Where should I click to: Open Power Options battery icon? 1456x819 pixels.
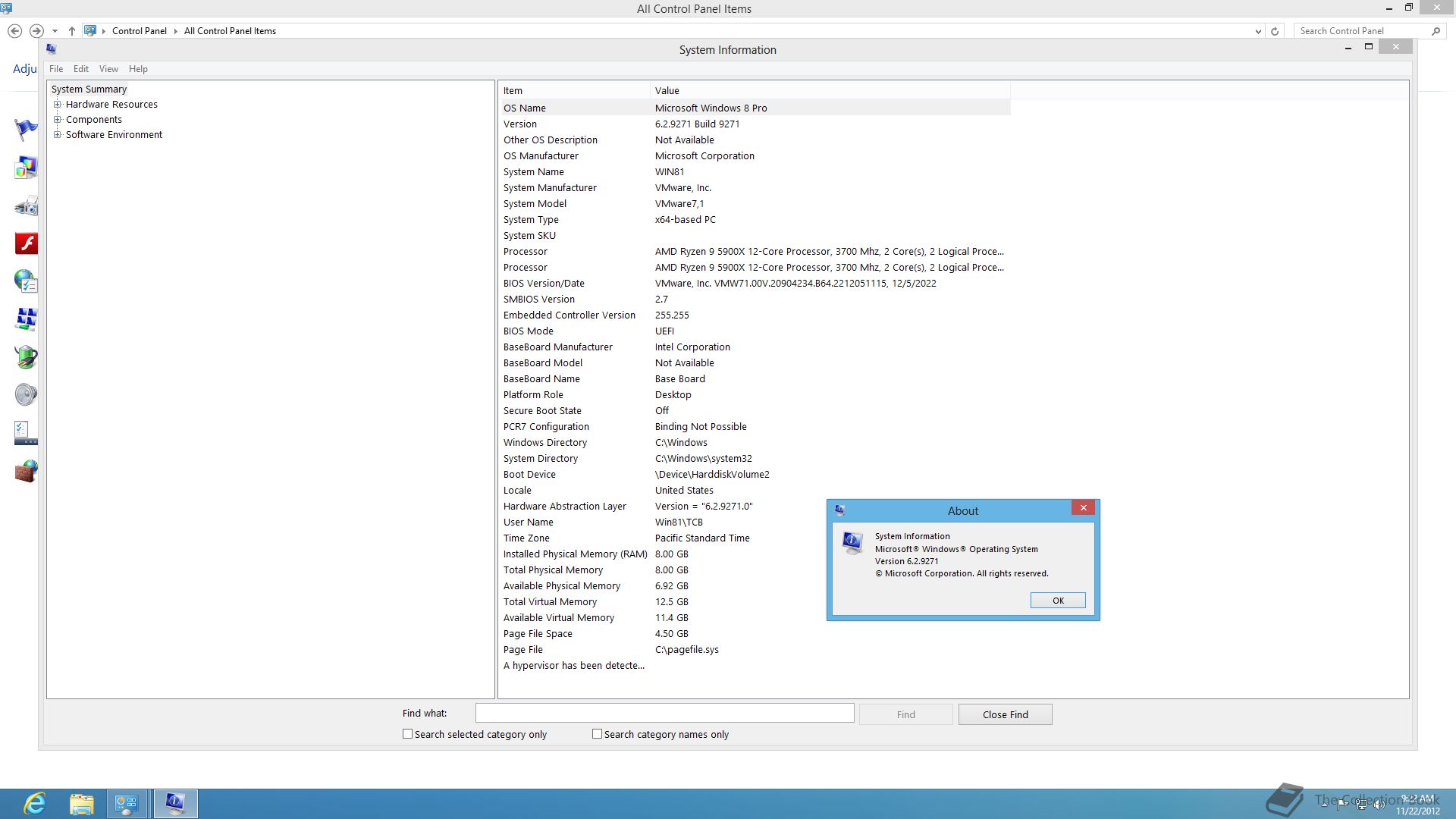coord(26,357)
